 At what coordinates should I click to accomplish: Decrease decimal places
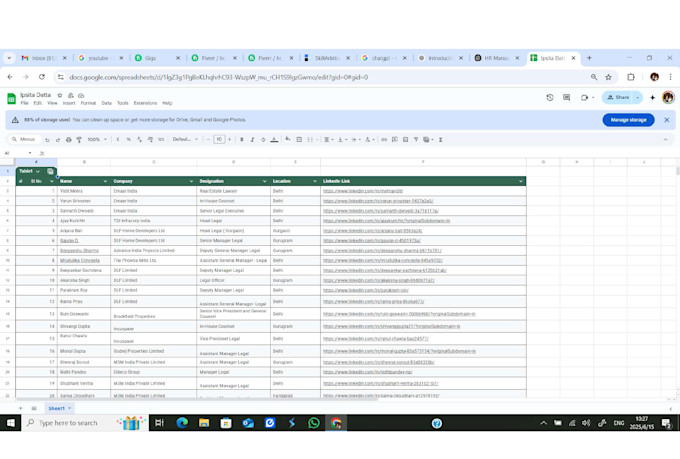139,140
